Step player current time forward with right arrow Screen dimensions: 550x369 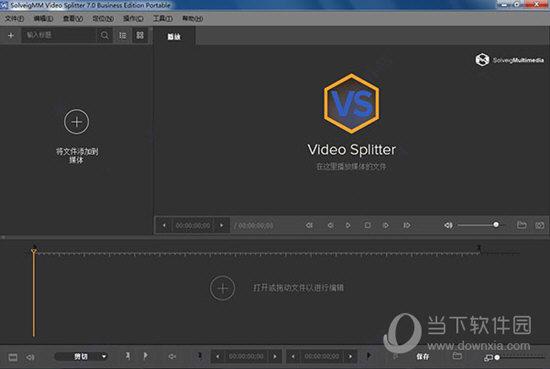click(221, 225)
